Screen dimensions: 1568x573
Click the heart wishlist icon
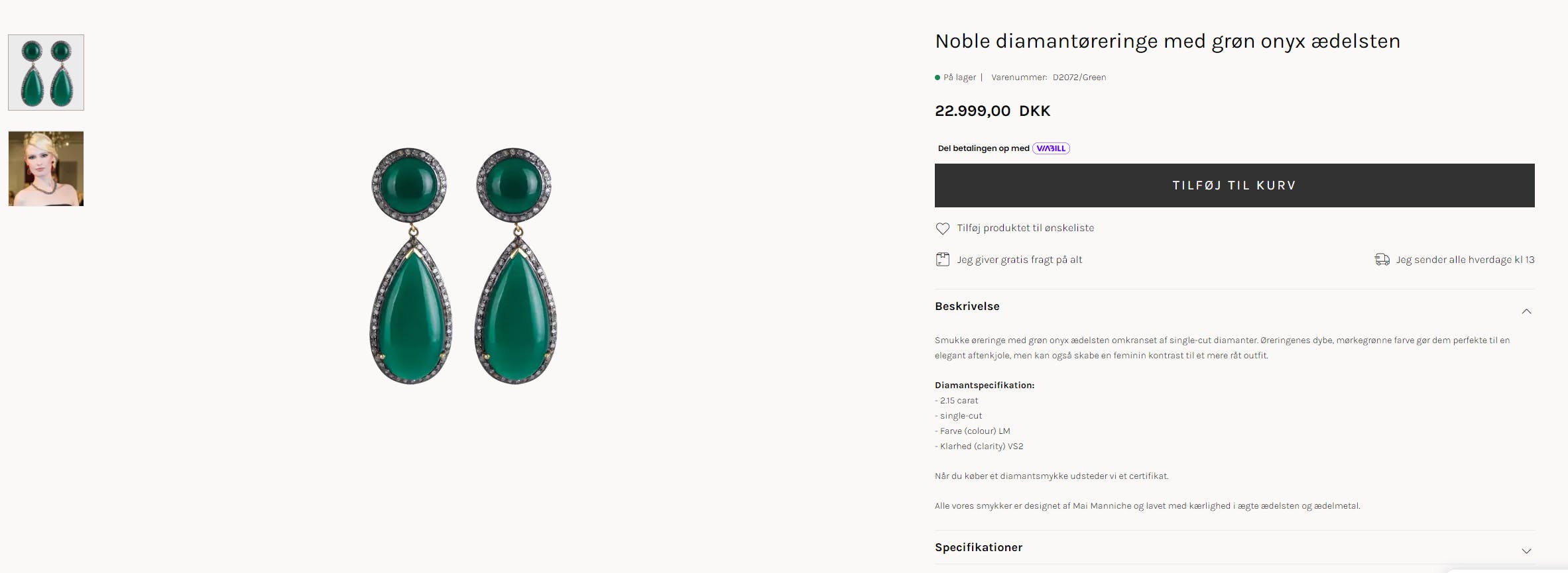[x=942, y=229]
